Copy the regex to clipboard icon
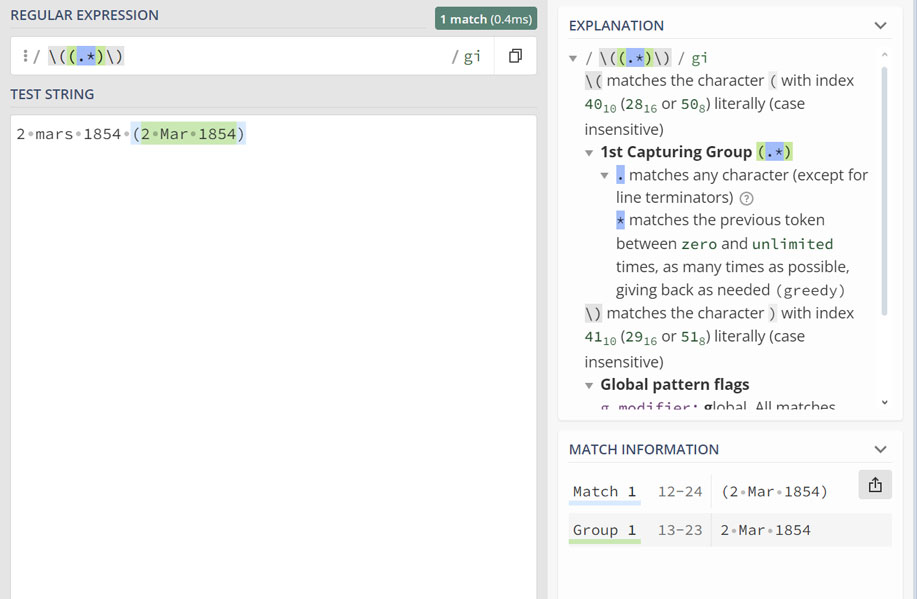Screen dimensions: 917x599 coord(515,56)
